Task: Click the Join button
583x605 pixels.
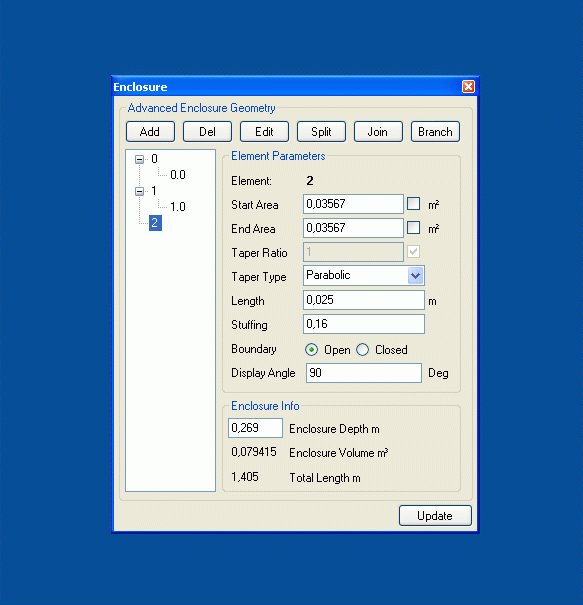Action: tap(378, 132)
